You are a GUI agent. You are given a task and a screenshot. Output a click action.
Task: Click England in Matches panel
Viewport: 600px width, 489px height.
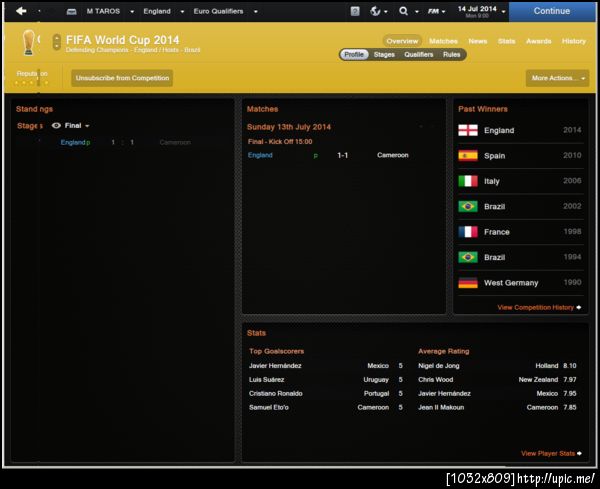(x=260, y=155)
